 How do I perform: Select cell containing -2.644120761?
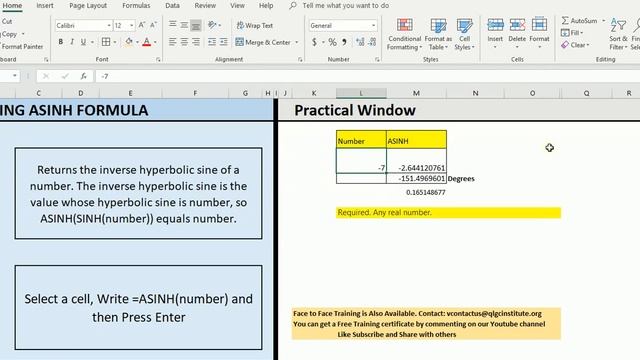click(416, 160)
